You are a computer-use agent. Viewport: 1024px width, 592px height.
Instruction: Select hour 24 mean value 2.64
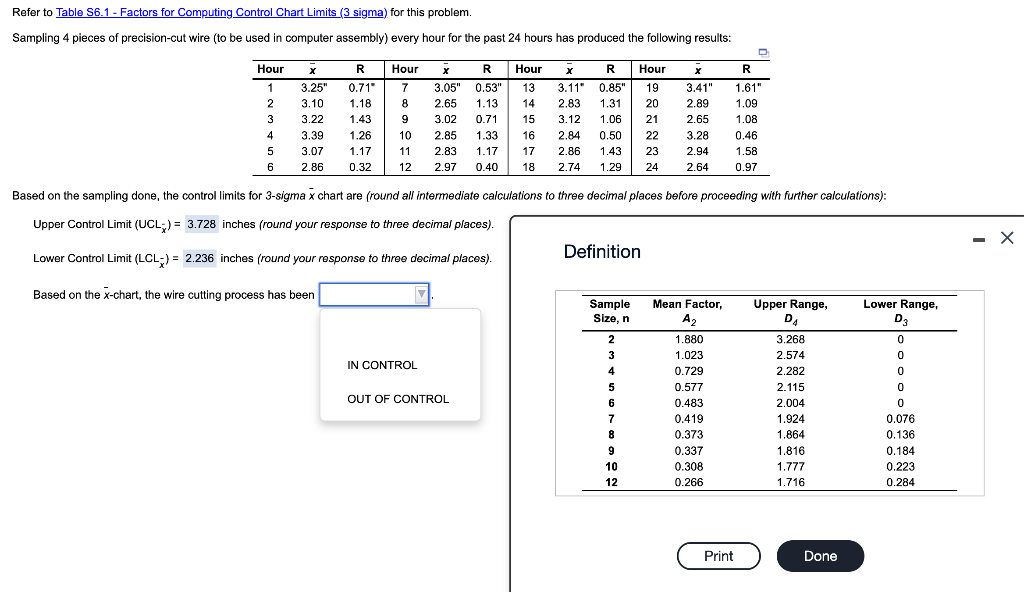pos(697,167)
